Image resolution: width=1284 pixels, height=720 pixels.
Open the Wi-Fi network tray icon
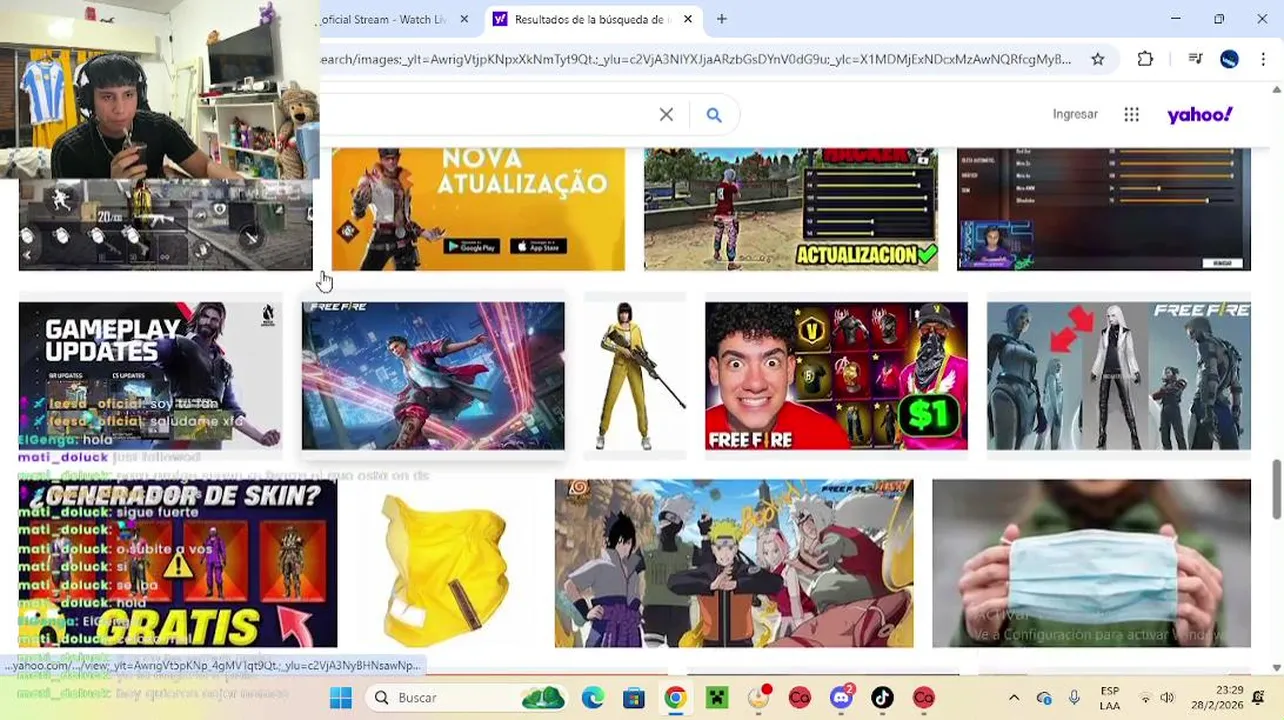[x=1146, y=698]
